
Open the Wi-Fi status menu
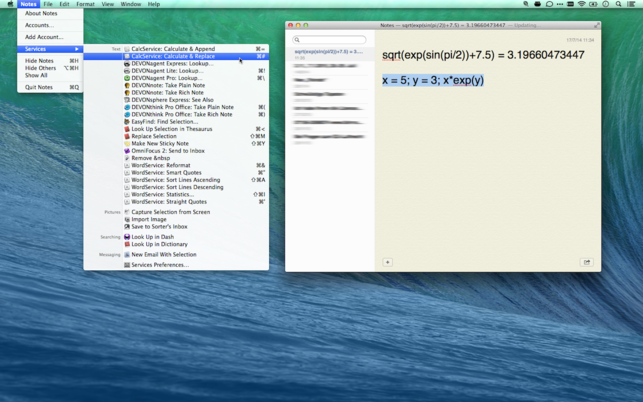tap(581, 4)
